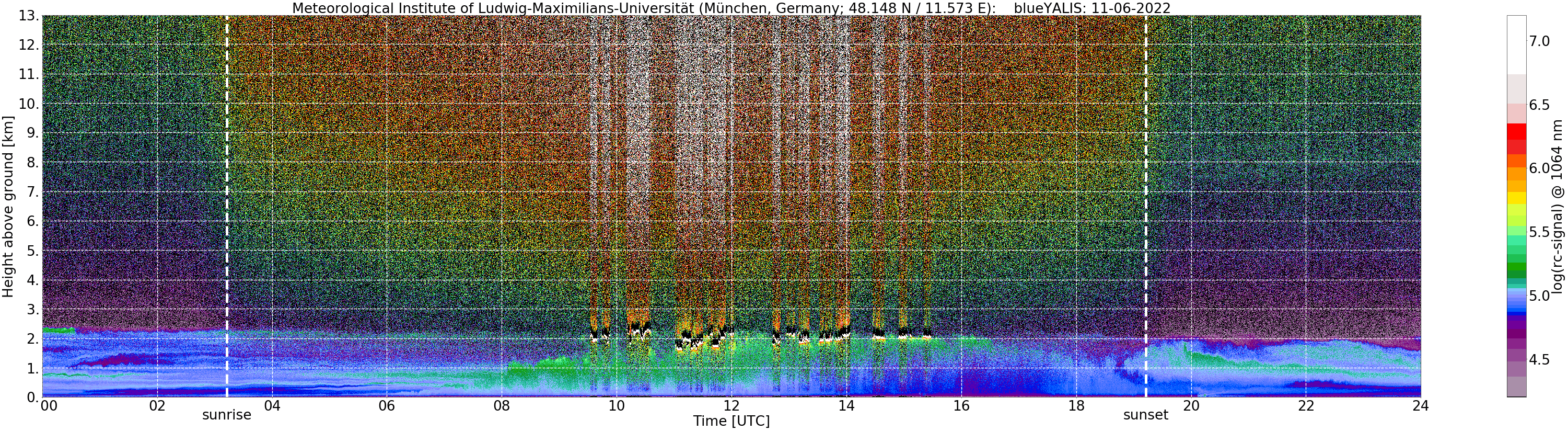Image resolution: width=1568 pixels, height=431 pixels.
Task: Click the y-axis tick label '3.'
Action: point(33,309)
